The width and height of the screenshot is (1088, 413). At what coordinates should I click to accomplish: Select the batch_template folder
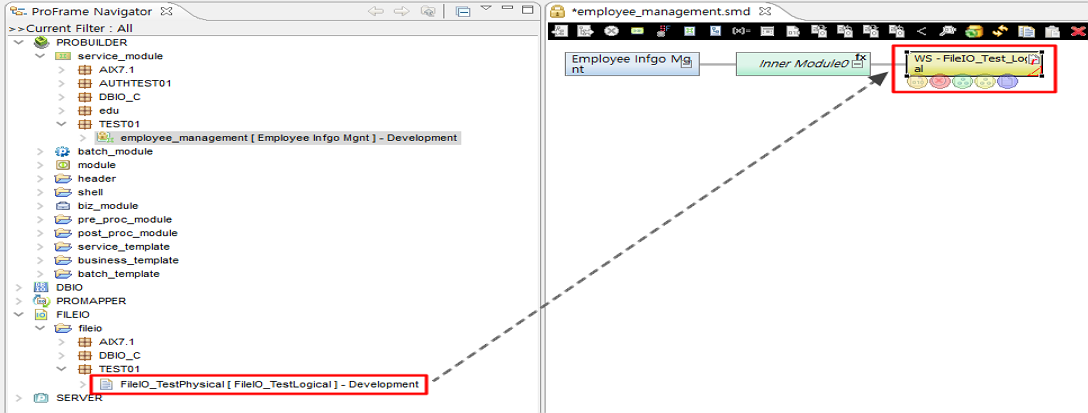[119, 273]
